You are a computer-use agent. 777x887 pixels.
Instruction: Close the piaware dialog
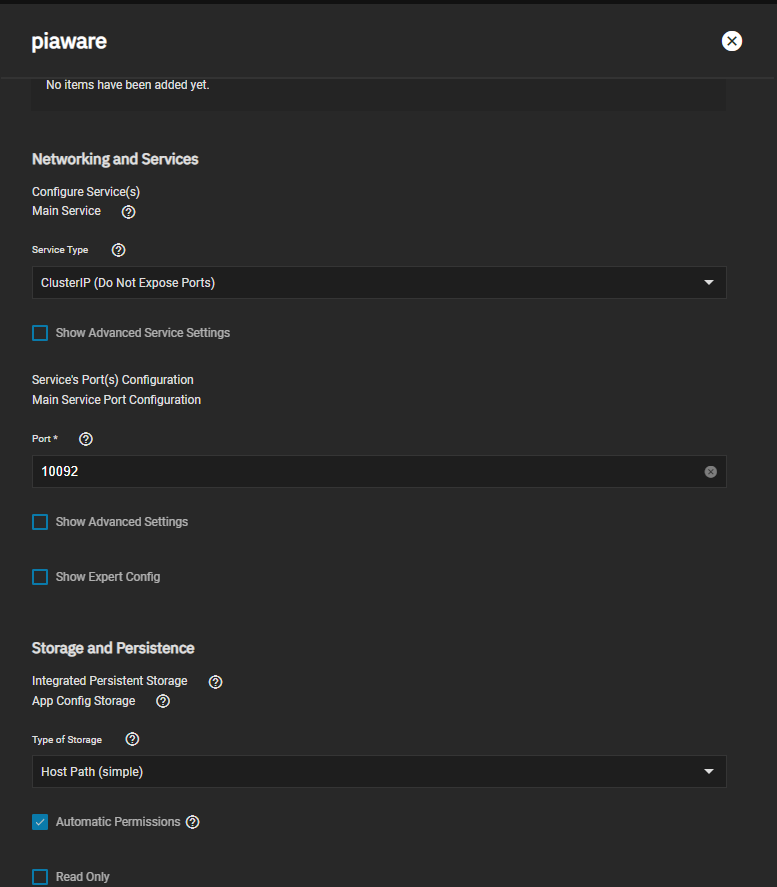coord(732,41)
